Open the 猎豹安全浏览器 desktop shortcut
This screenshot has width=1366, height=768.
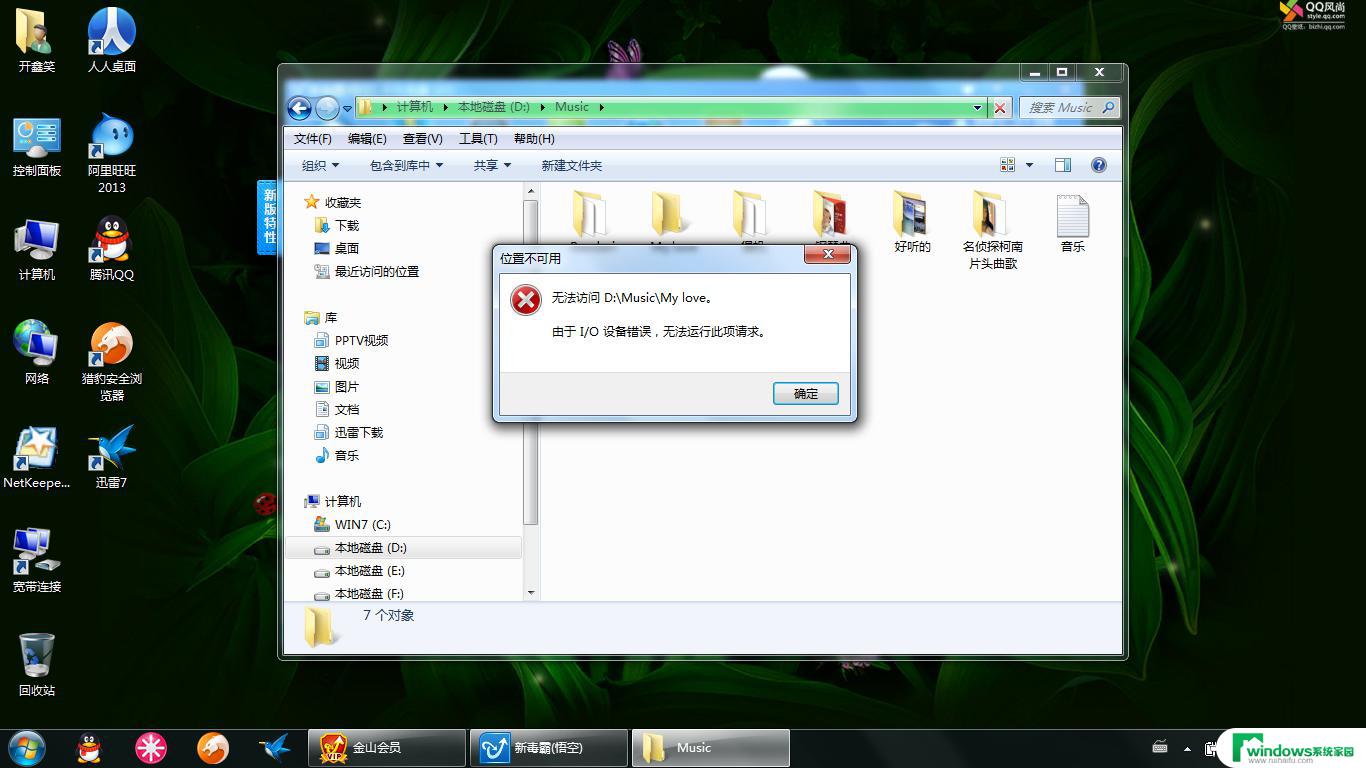click(112, 361)
